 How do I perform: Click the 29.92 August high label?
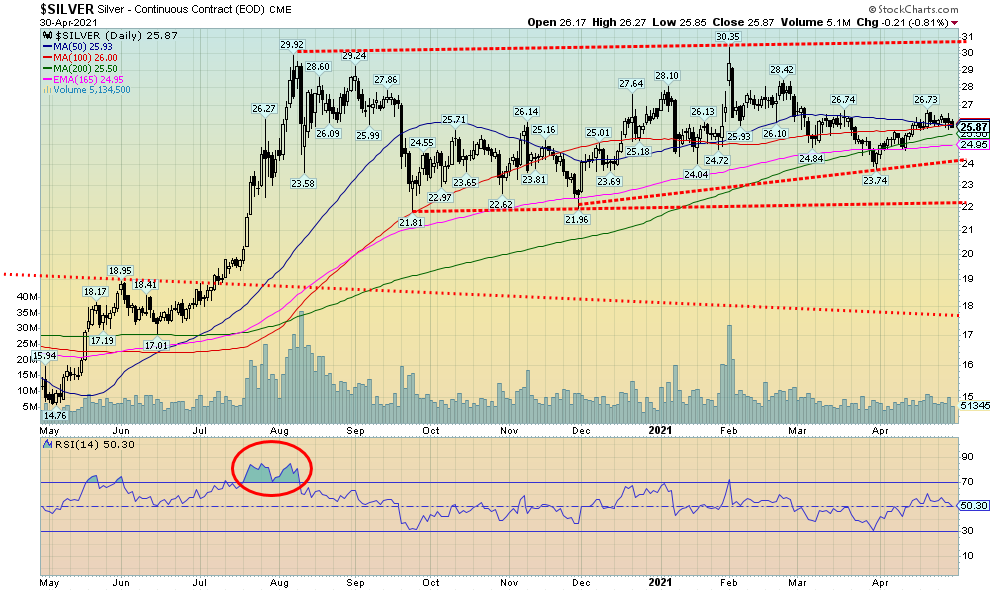tap(292, 45)
